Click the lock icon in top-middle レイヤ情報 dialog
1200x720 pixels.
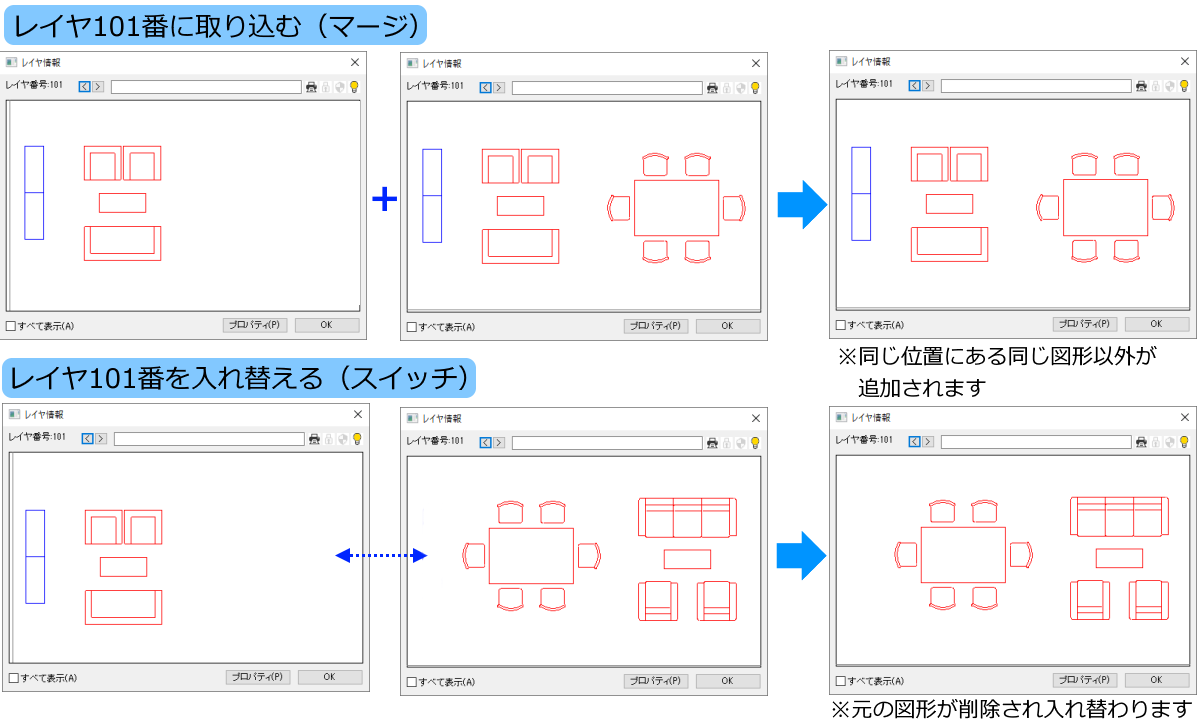coord(727,88)
